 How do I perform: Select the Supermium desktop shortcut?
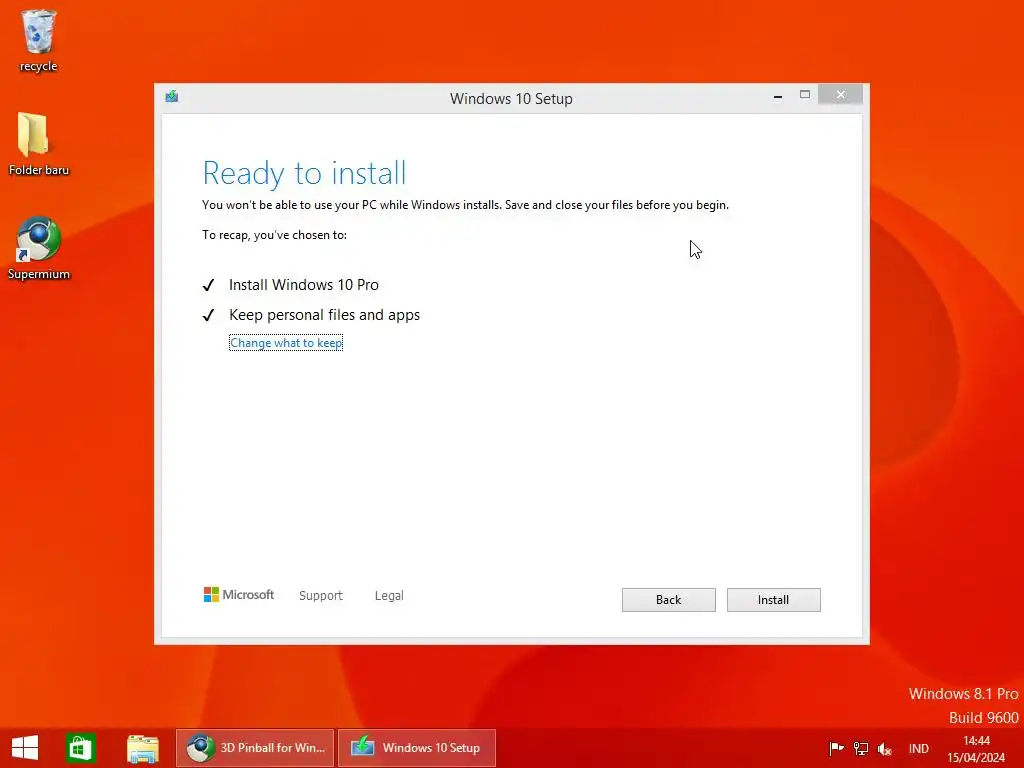tap(38, 248)
